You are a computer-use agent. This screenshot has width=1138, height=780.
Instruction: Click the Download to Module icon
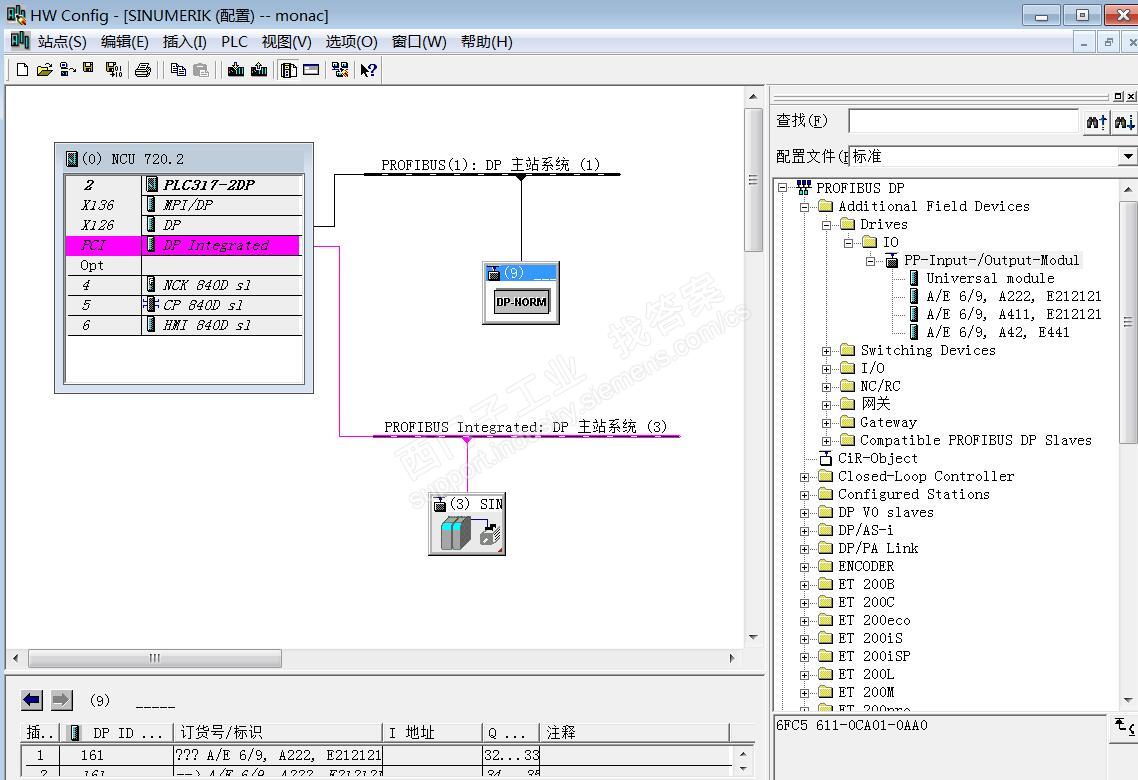pos(236,70)
